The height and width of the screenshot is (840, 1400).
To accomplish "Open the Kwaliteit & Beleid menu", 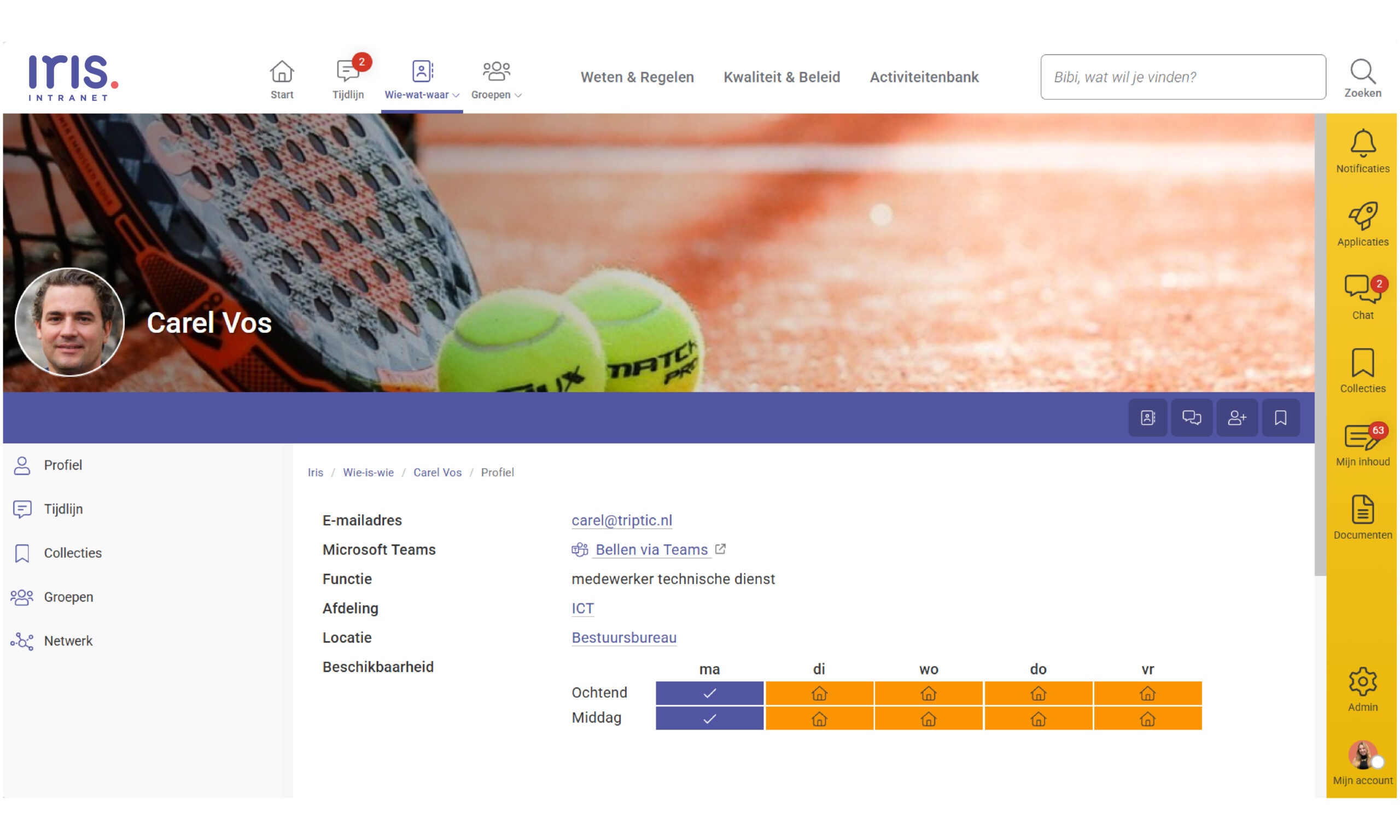I will (781, 77).
